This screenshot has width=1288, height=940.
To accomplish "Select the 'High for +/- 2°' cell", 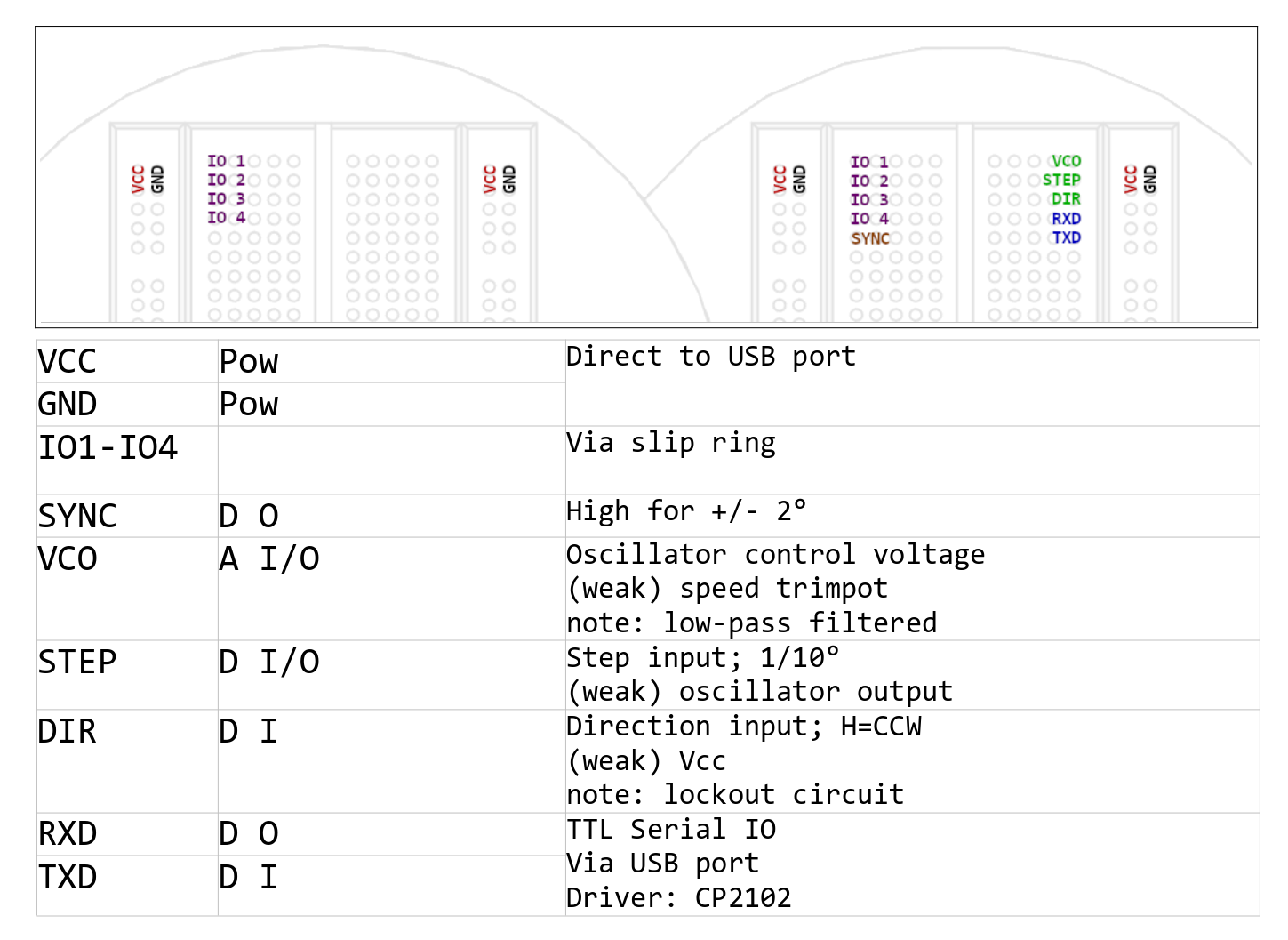I will click(912, 516).
